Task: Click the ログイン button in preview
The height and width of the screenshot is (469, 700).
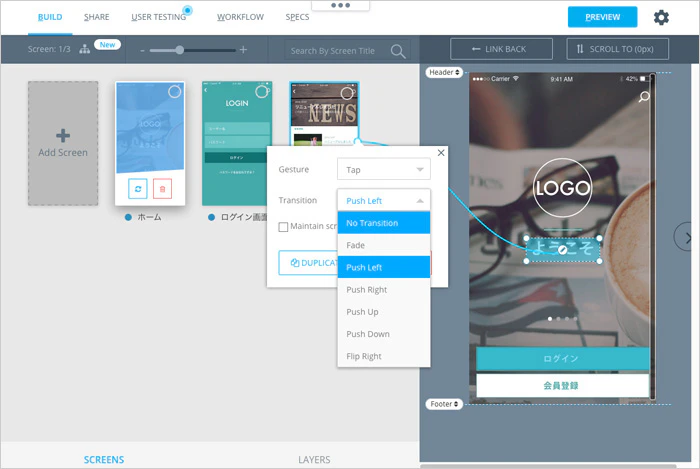Action: tap(562, 359)
